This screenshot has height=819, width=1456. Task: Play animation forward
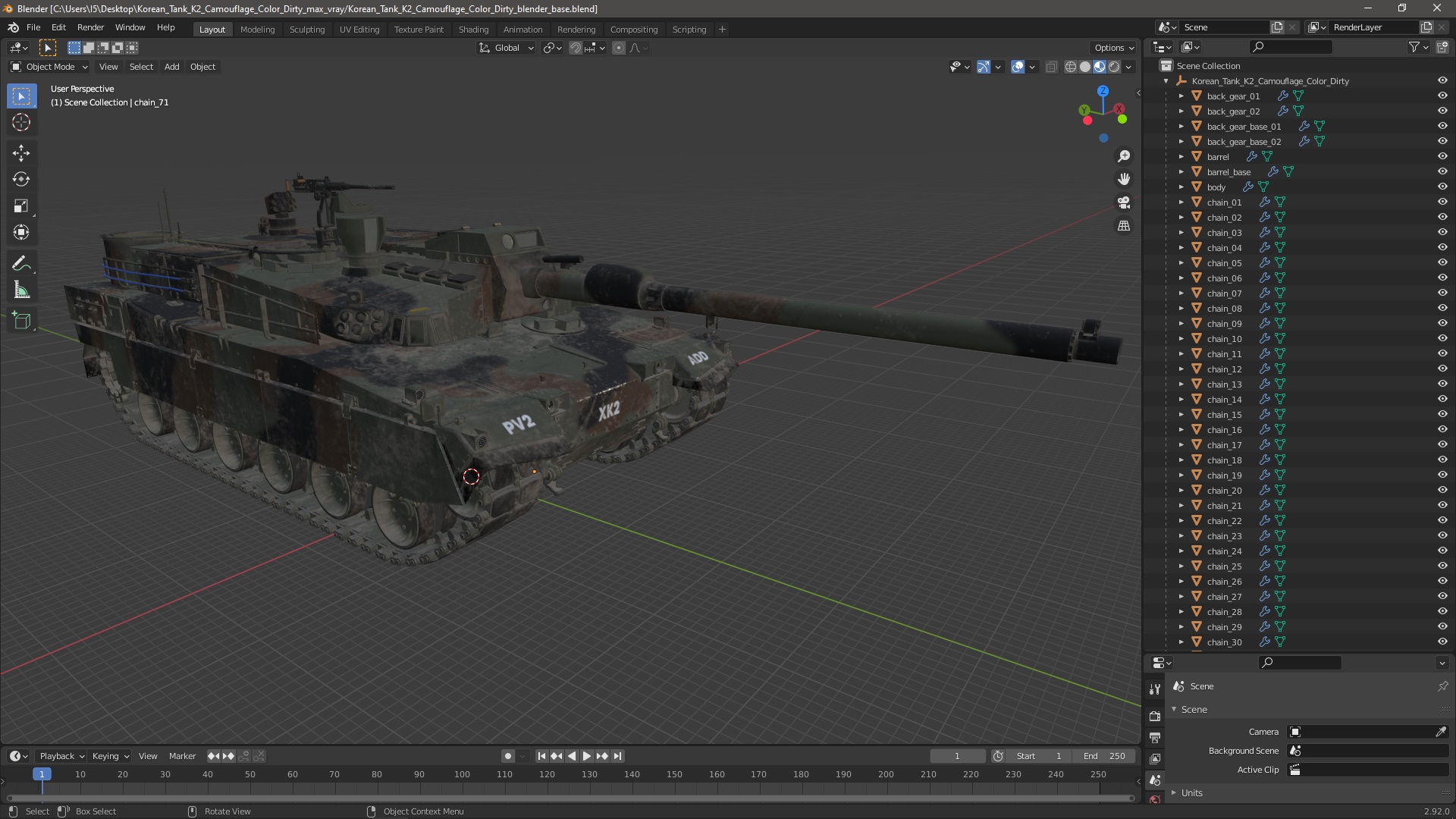(586, 756)
